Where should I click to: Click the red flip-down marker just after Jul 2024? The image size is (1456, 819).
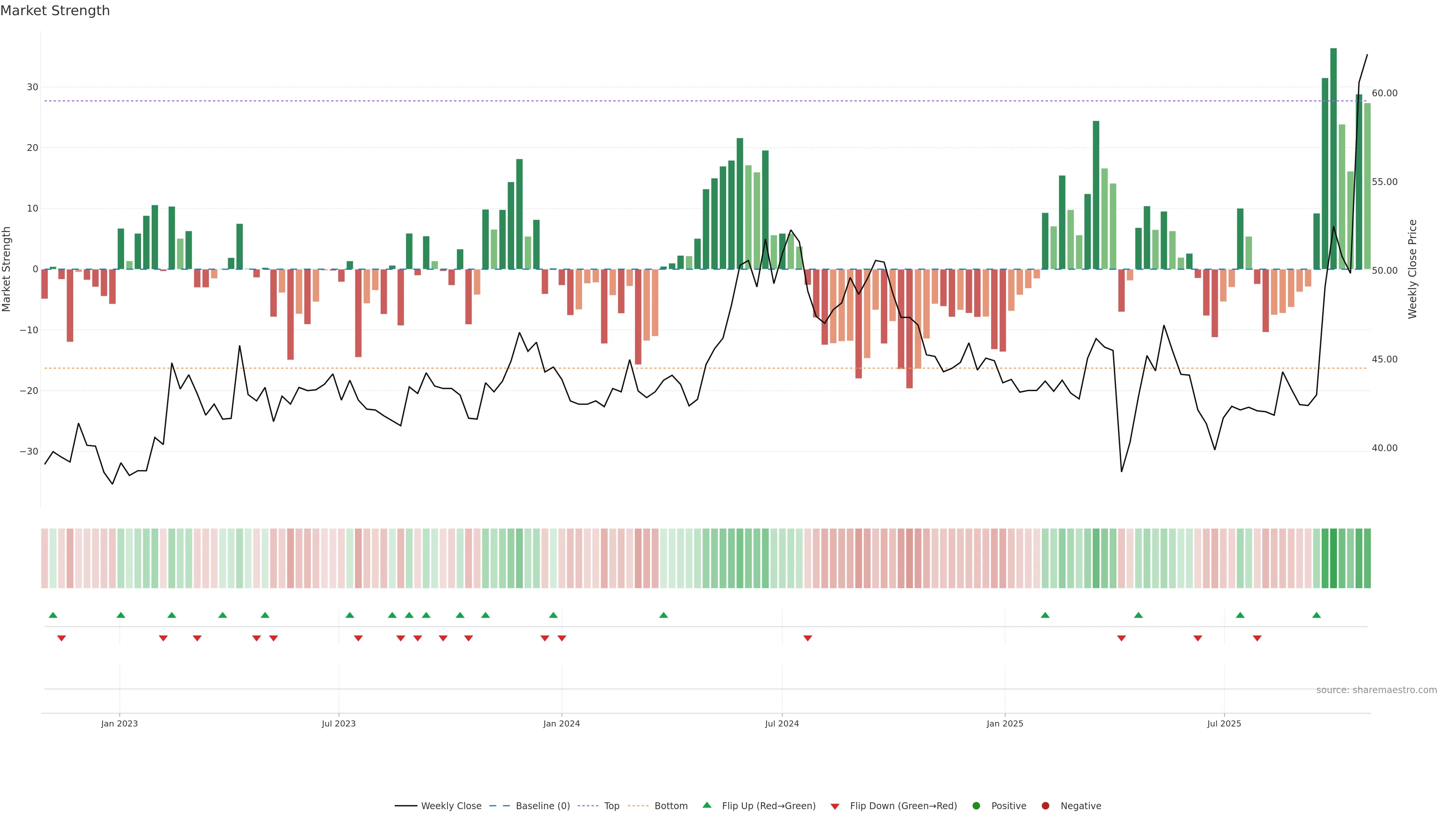tap(808, 638)
